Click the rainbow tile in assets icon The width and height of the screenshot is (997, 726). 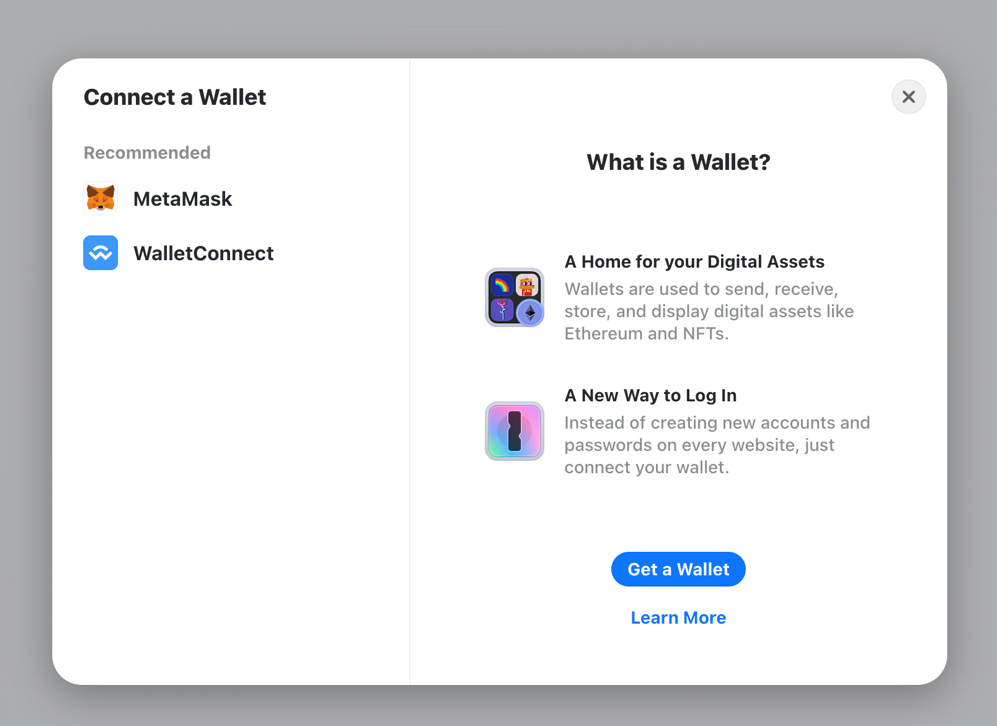501,284
